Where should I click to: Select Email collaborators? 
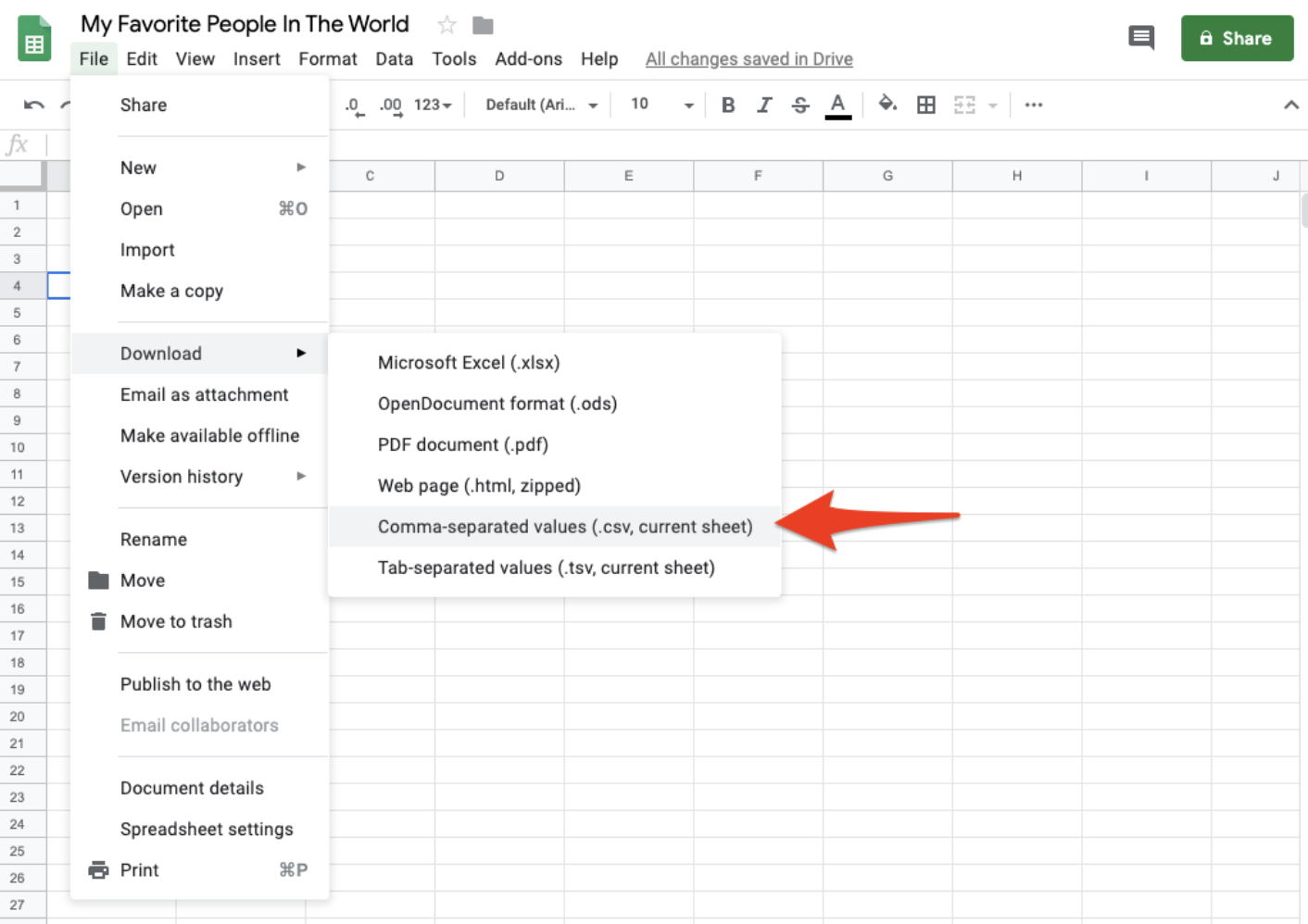pos(200,725)
